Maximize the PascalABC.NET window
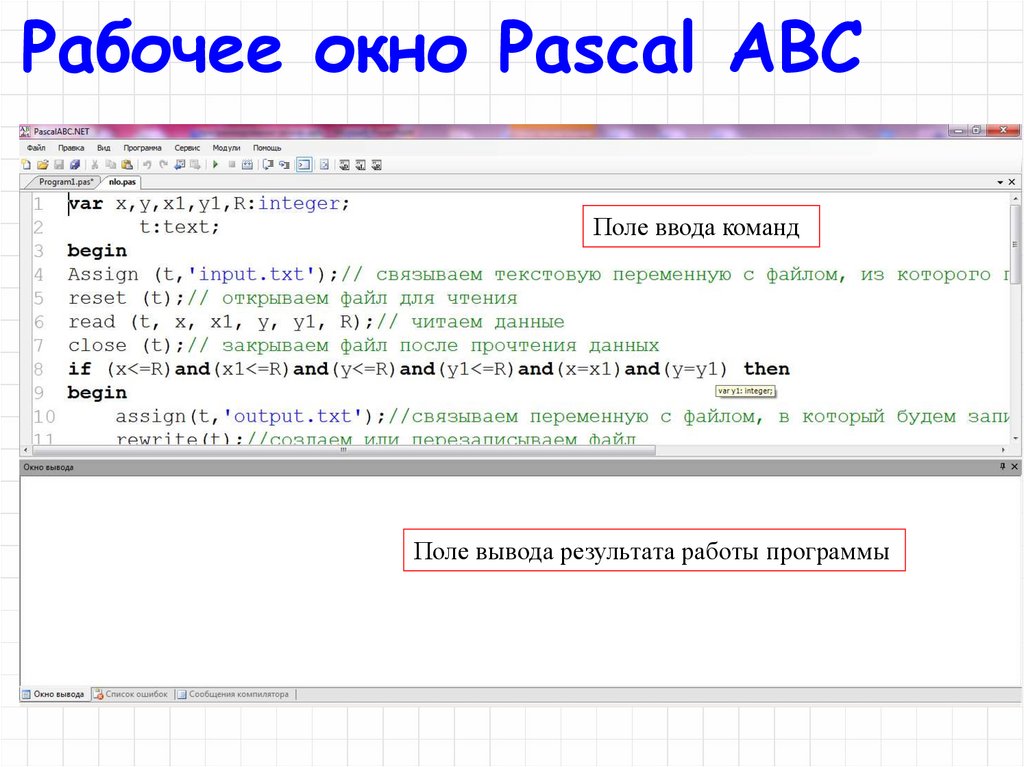 coord(976,131)
